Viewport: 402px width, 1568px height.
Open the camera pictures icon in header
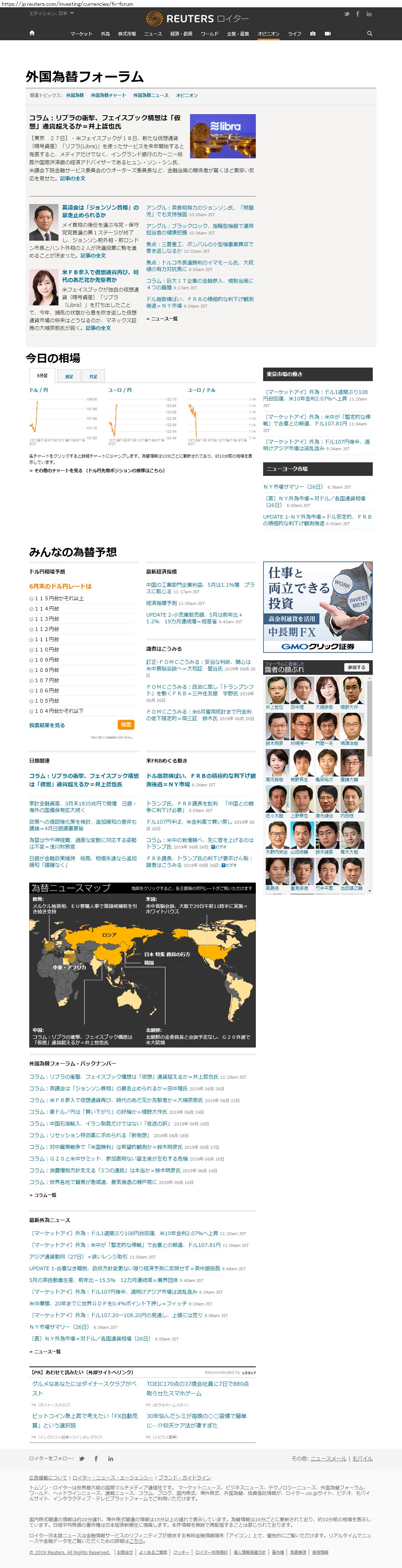click(312, 34)
